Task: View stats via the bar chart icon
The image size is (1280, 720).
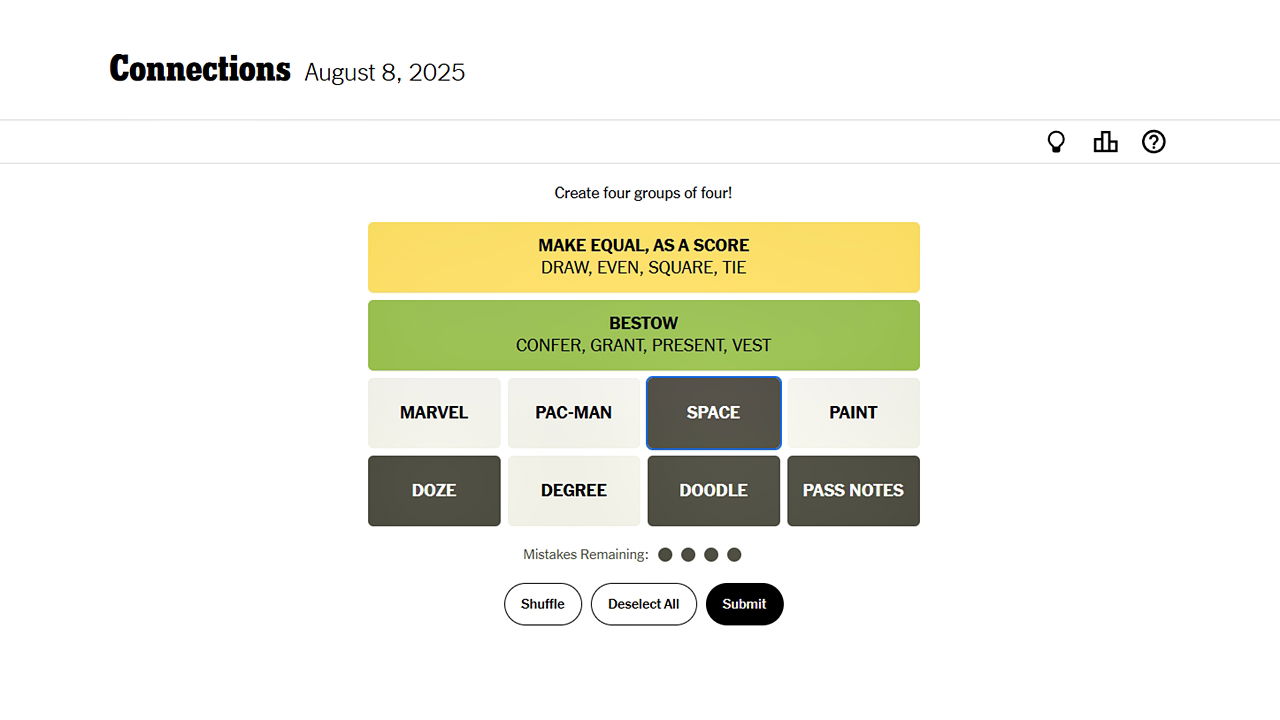Action: (x=1105, y=141)
